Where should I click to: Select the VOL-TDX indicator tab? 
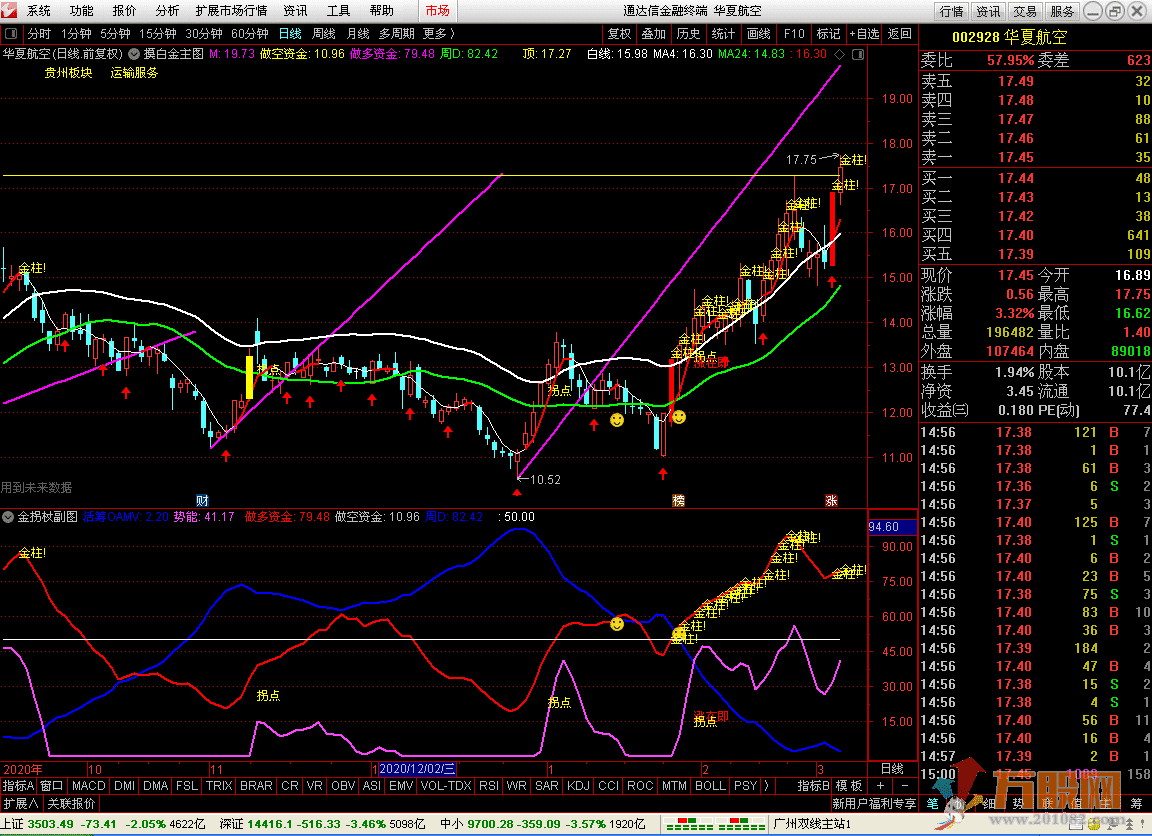(446, 786)
